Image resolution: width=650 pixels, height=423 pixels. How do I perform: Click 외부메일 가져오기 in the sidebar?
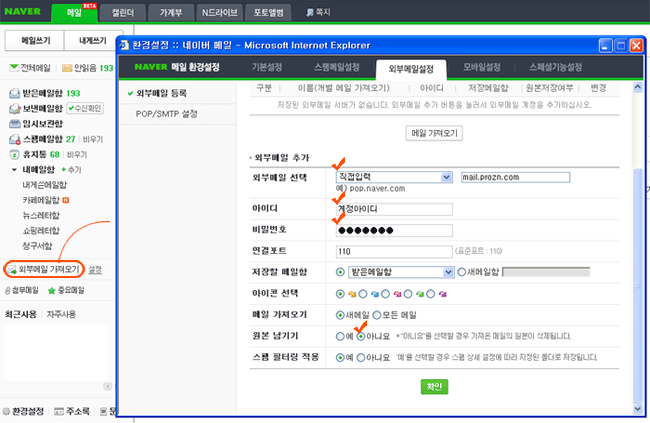pos(47,269)
